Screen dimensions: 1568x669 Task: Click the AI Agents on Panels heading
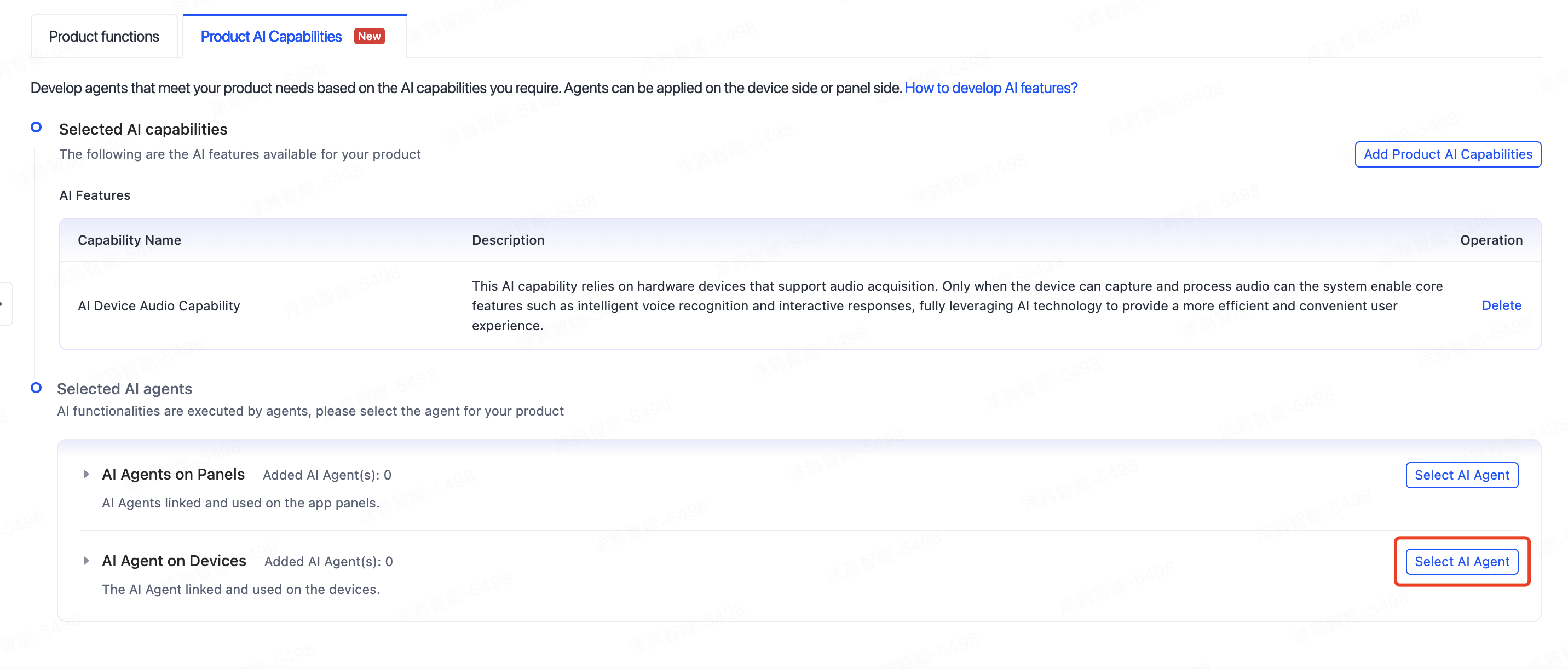pyautogui.click(x=173, y=474)
